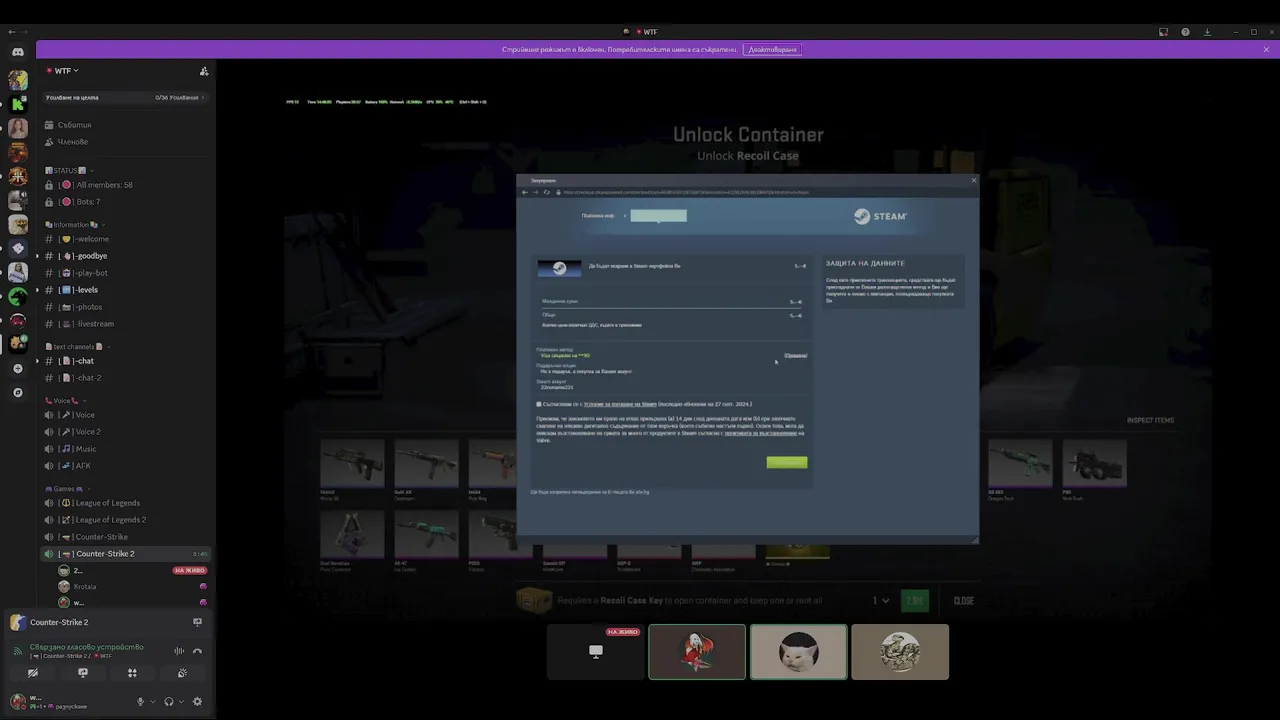Open Discord user settings gear
Viewport: 1280px width, 720px height.
(x=197, y=702)
